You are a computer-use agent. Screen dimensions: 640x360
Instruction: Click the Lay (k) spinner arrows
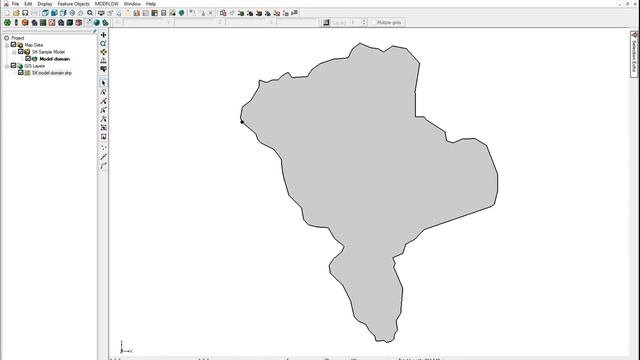pyautogui.click(x=364, y=22)
